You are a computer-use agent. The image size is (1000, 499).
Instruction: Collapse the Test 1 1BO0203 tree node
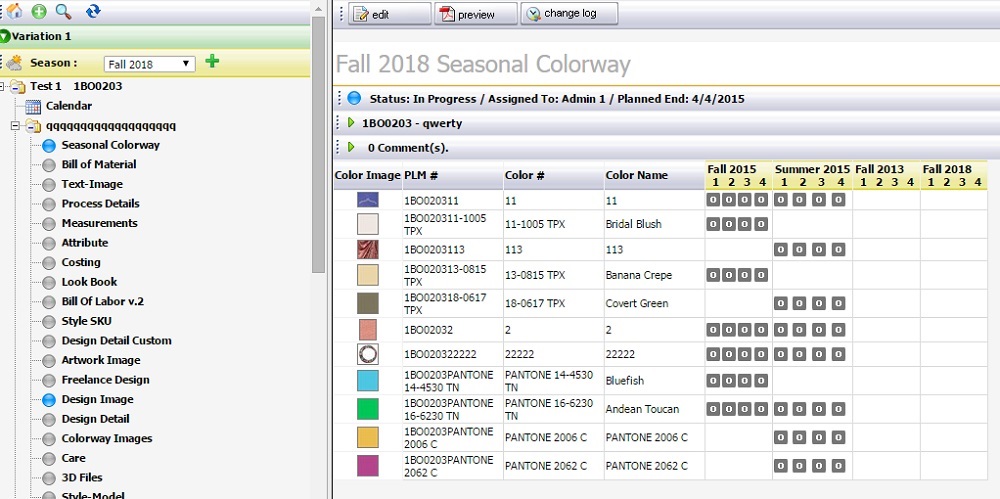pyautogui.click(x=4, y=86)
